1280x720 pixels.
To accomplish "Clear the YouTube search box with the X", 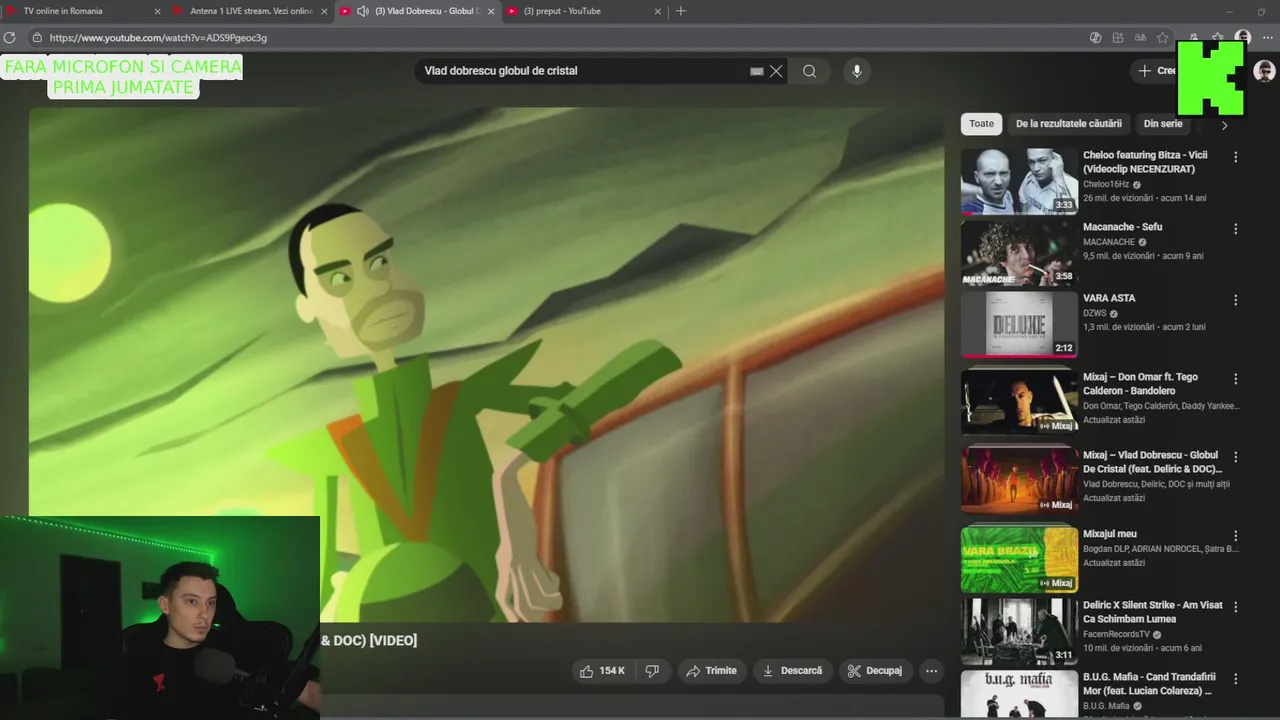I will [x=776, y=71].
